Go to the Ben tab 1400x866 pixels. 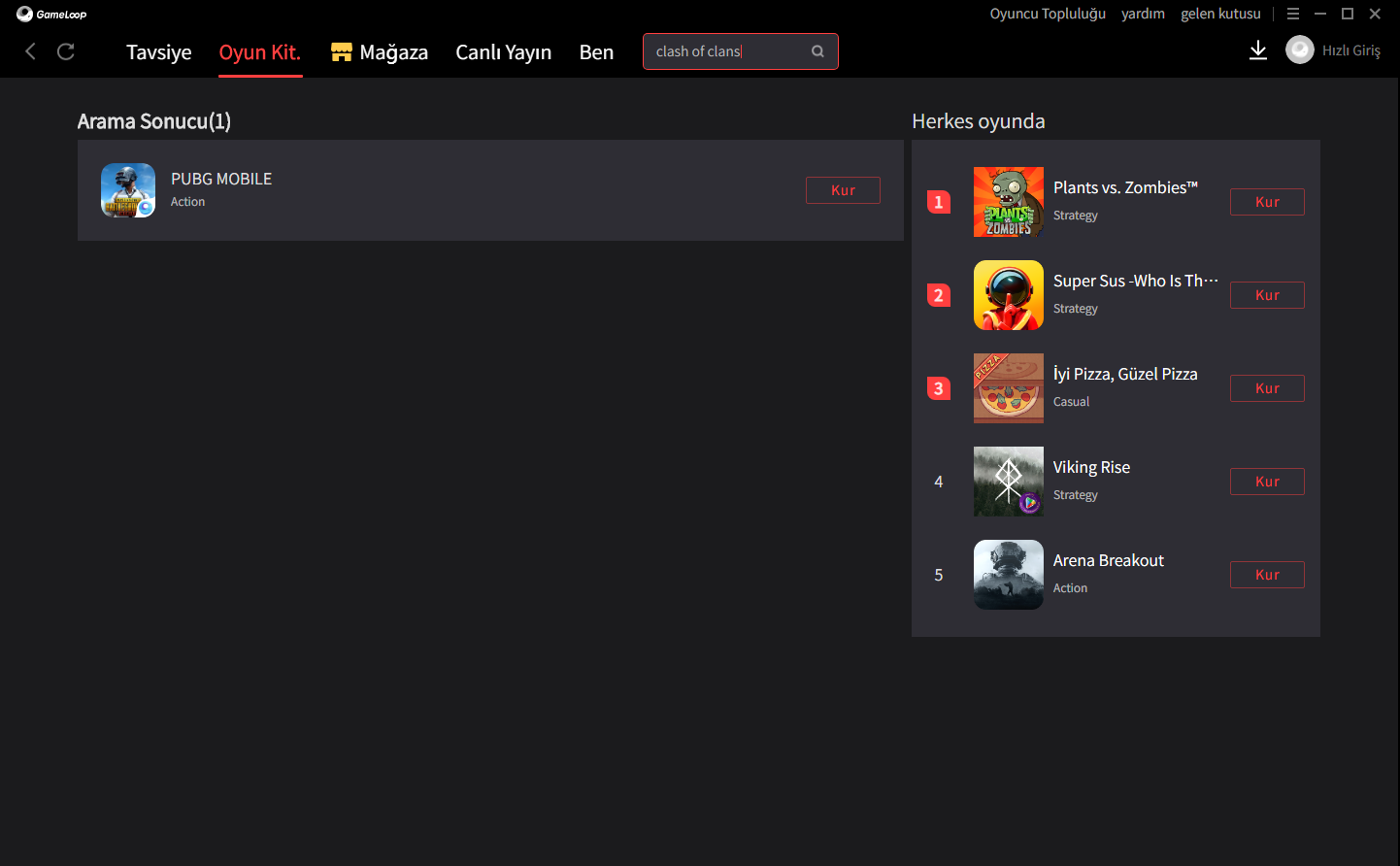(596, 52)
